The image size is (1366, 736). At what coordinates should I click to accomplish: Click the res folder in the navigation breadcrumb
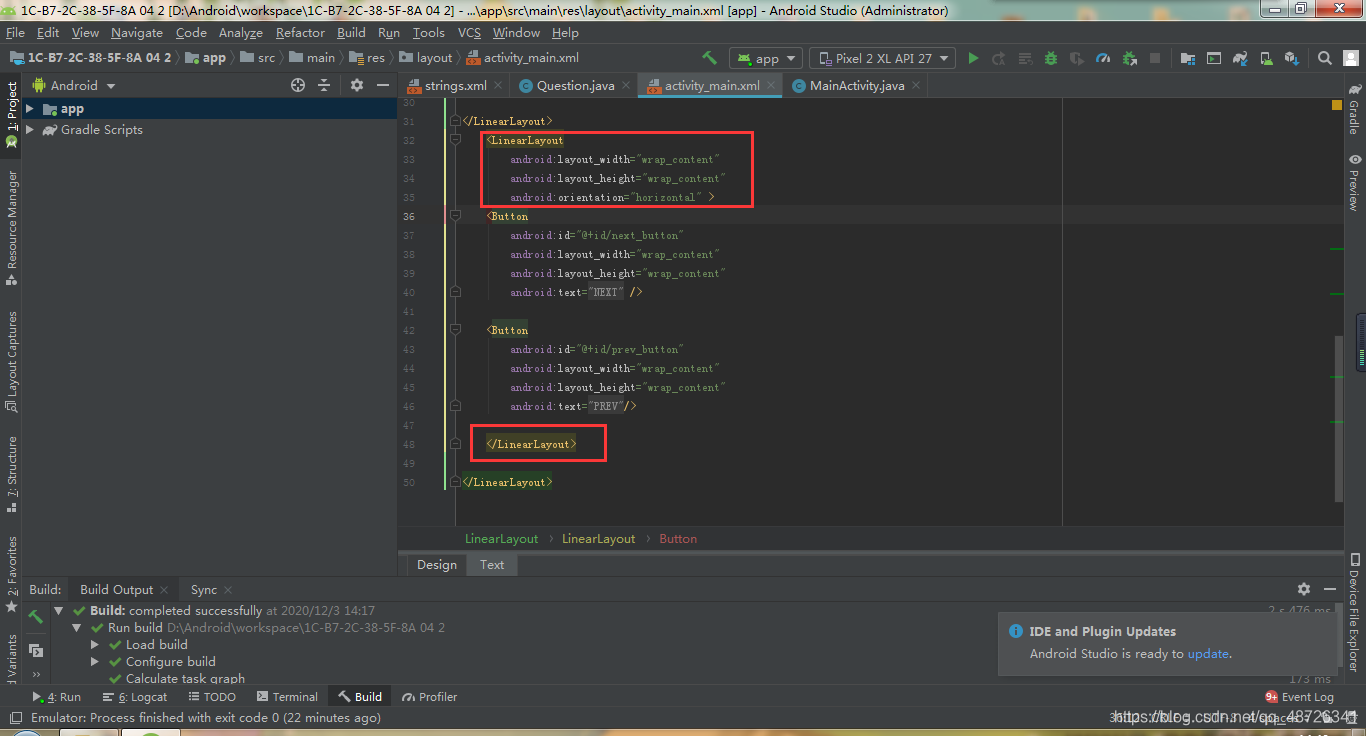[x=368, y=58]
